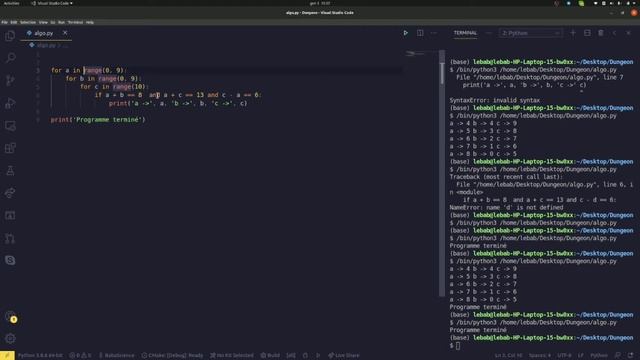Open the Manage settings gear
This screenshot has height=360, width=640.
click(x=10, y=338)
